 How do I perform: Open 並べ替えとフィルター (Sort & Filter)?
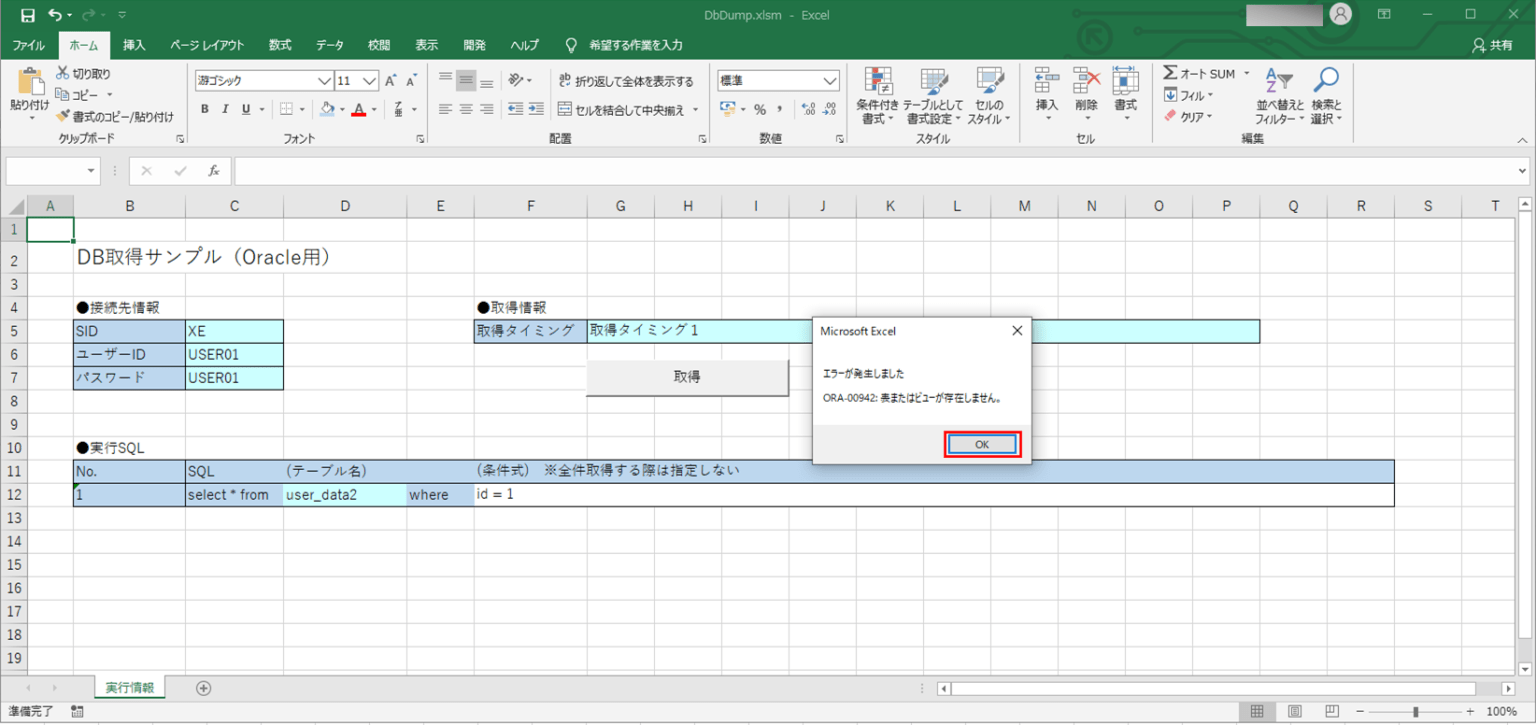pos(1280,97)
